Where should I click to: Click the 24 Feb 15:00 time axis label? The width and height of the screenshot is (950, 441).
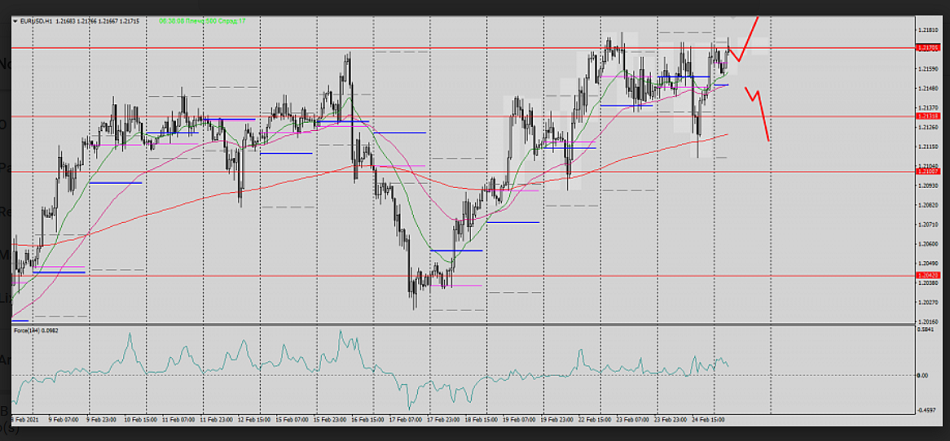[708, 420]
